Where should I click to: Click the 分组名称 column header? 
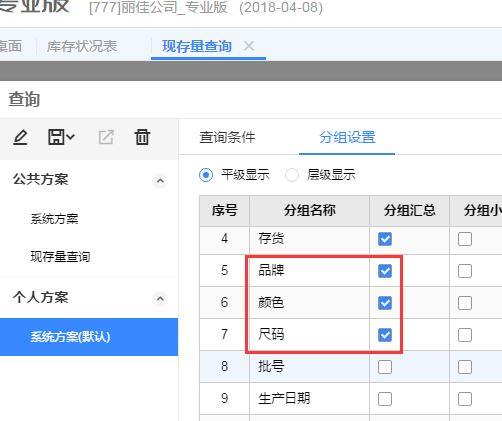point(310,211)
